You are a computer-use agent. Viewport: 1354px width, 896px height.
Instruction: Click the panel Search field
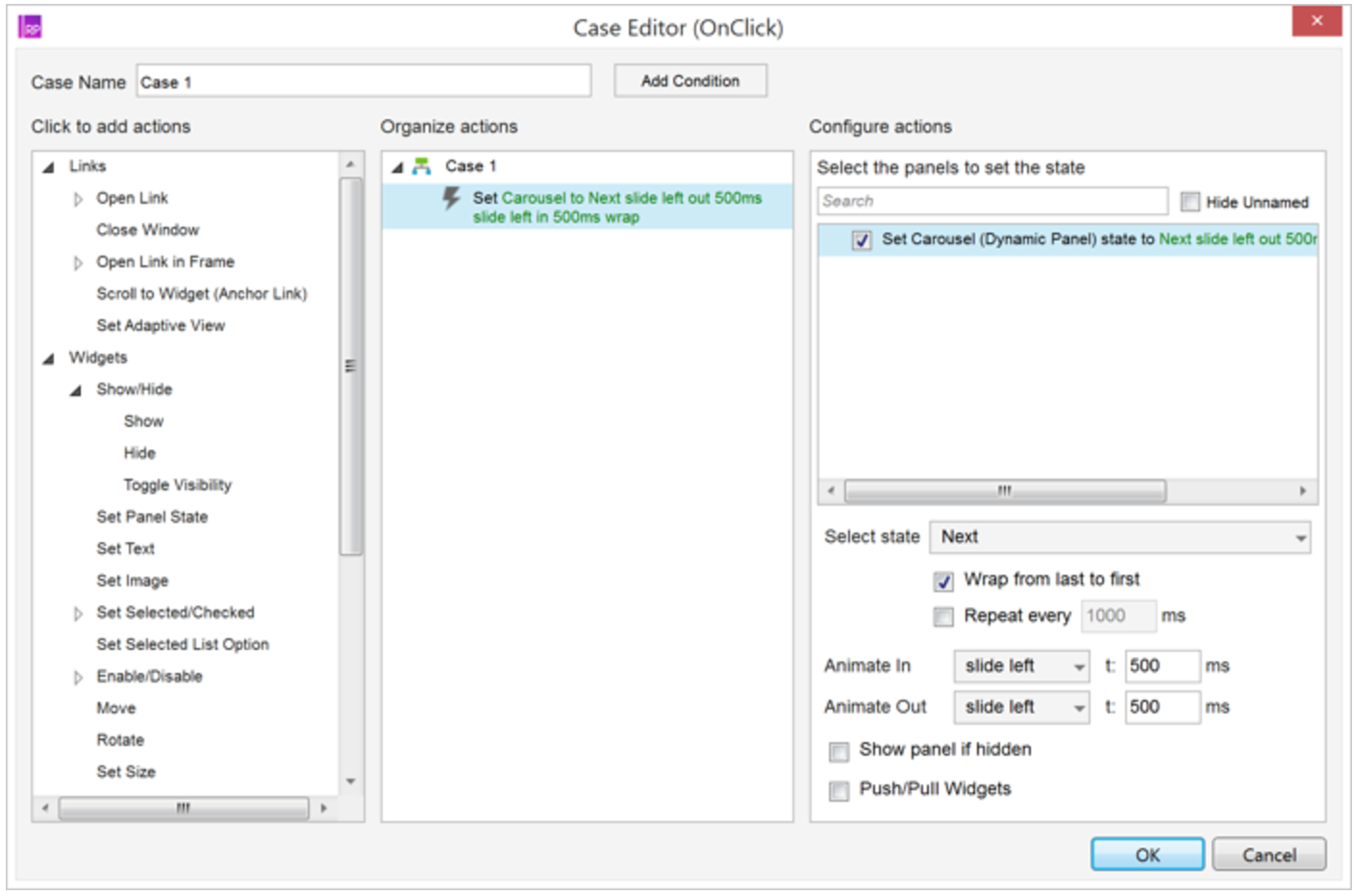992,201
